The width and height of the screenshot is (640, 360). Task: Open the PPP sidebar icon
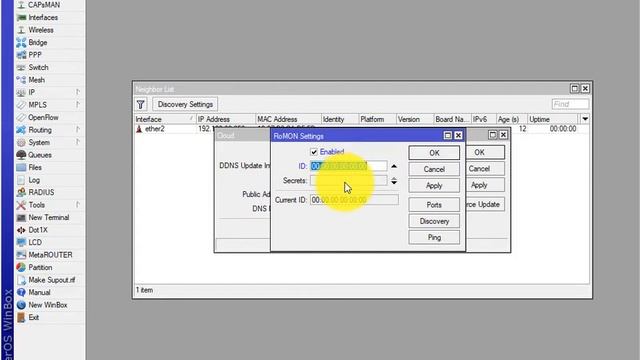(21, 55)
